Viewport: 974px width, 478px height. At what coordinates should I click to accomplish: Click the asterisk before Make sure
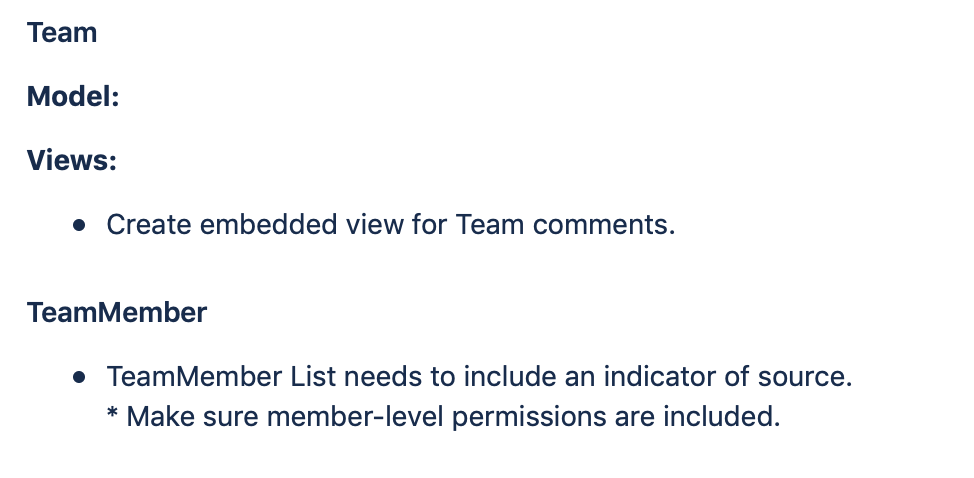point(112,412)
